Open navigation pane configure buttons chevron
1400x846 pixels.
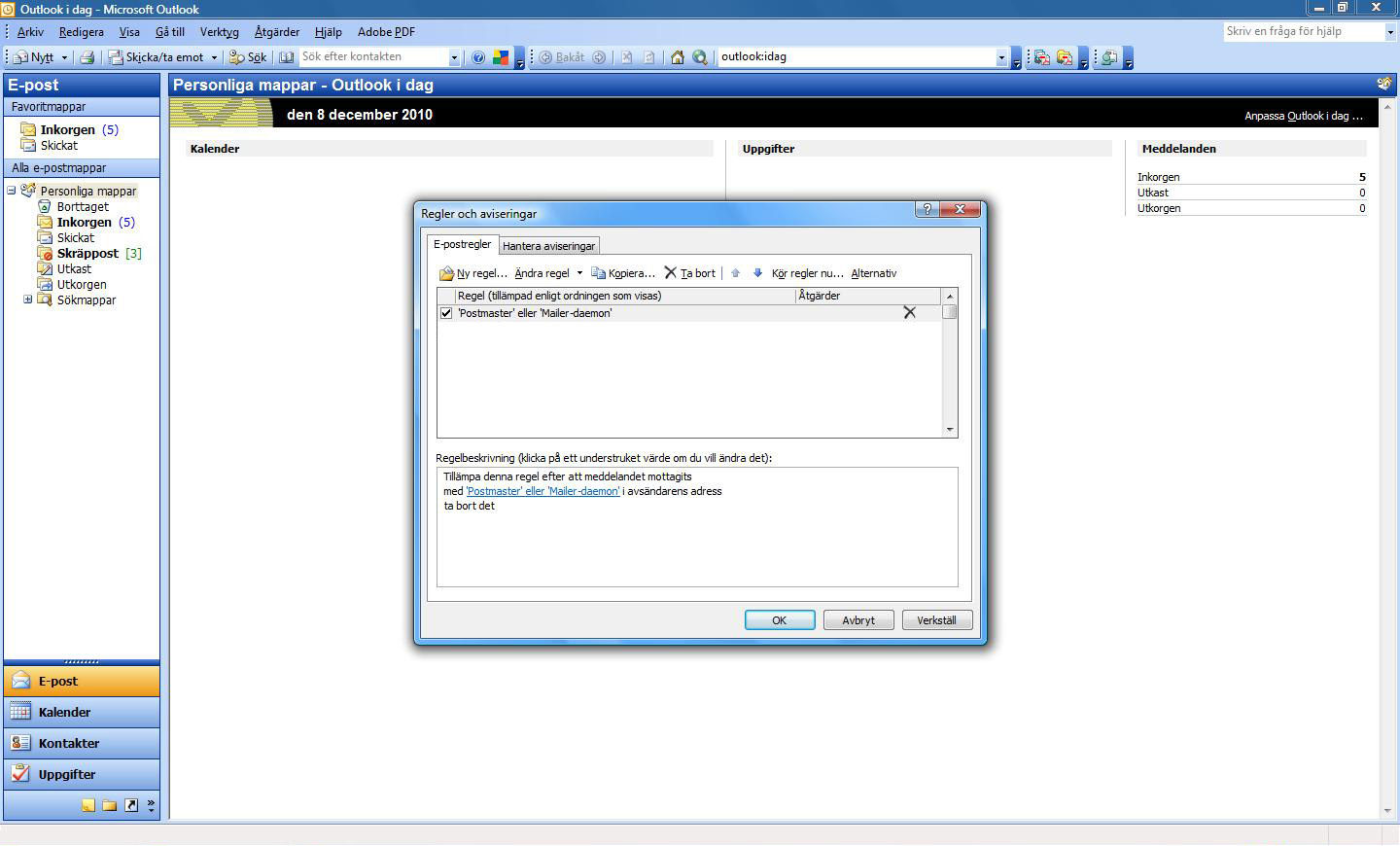(151, 805)
